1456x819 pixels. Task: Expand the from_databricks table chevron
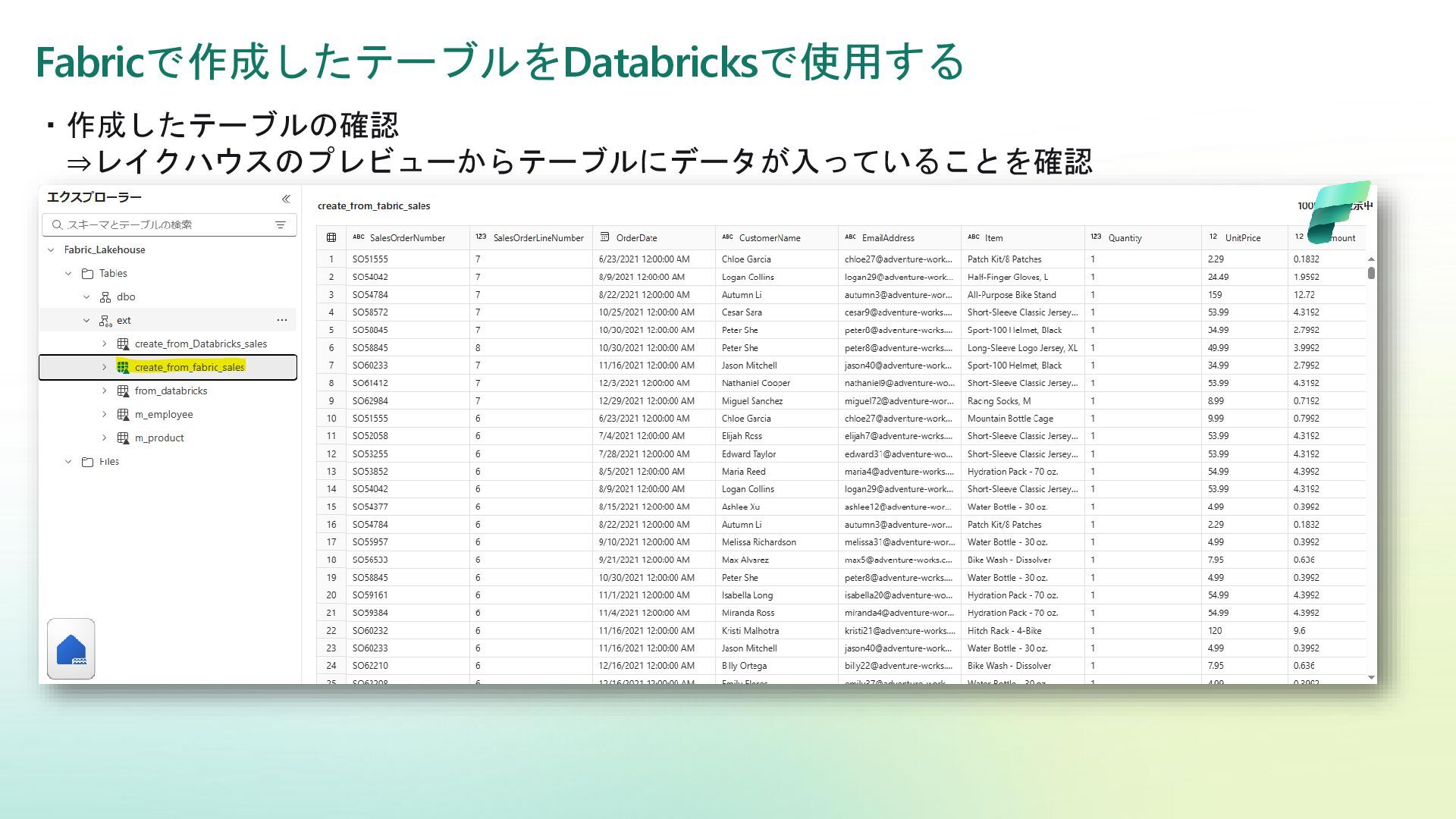click(x=105, y=391)
